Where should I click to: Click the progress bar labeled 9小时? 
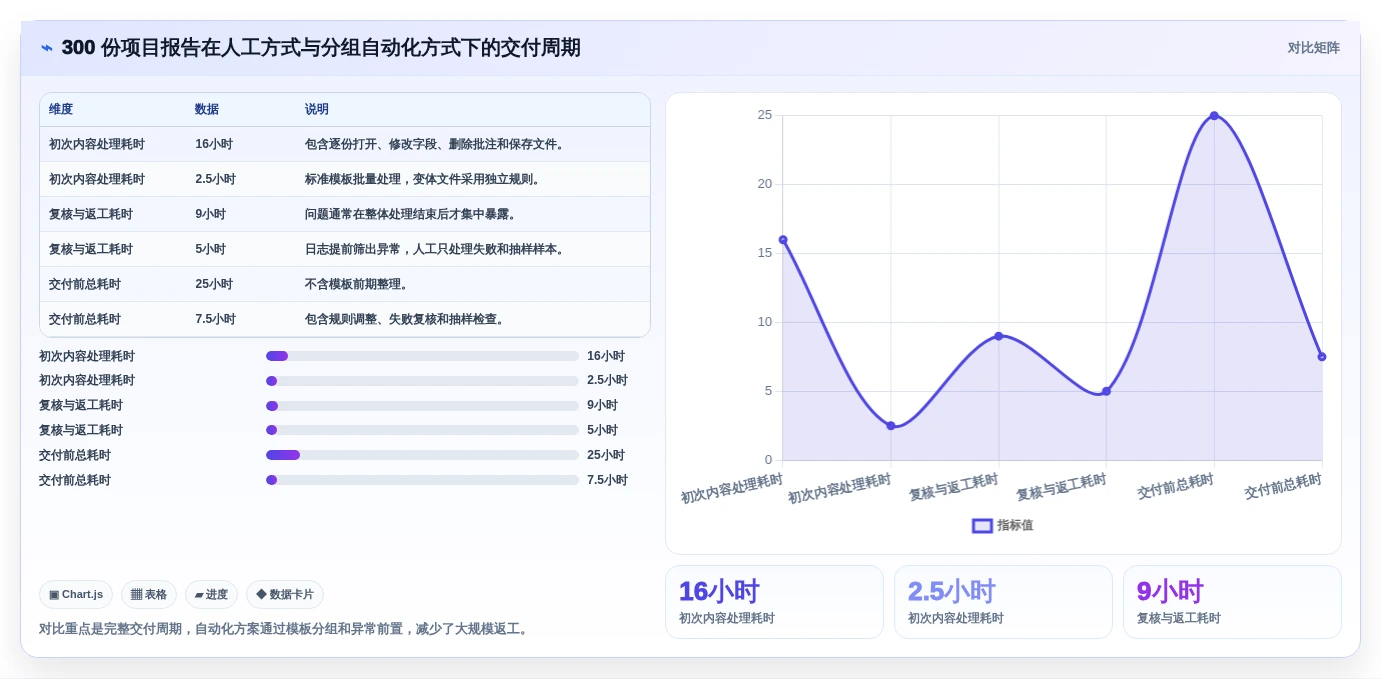click(422, 406)
